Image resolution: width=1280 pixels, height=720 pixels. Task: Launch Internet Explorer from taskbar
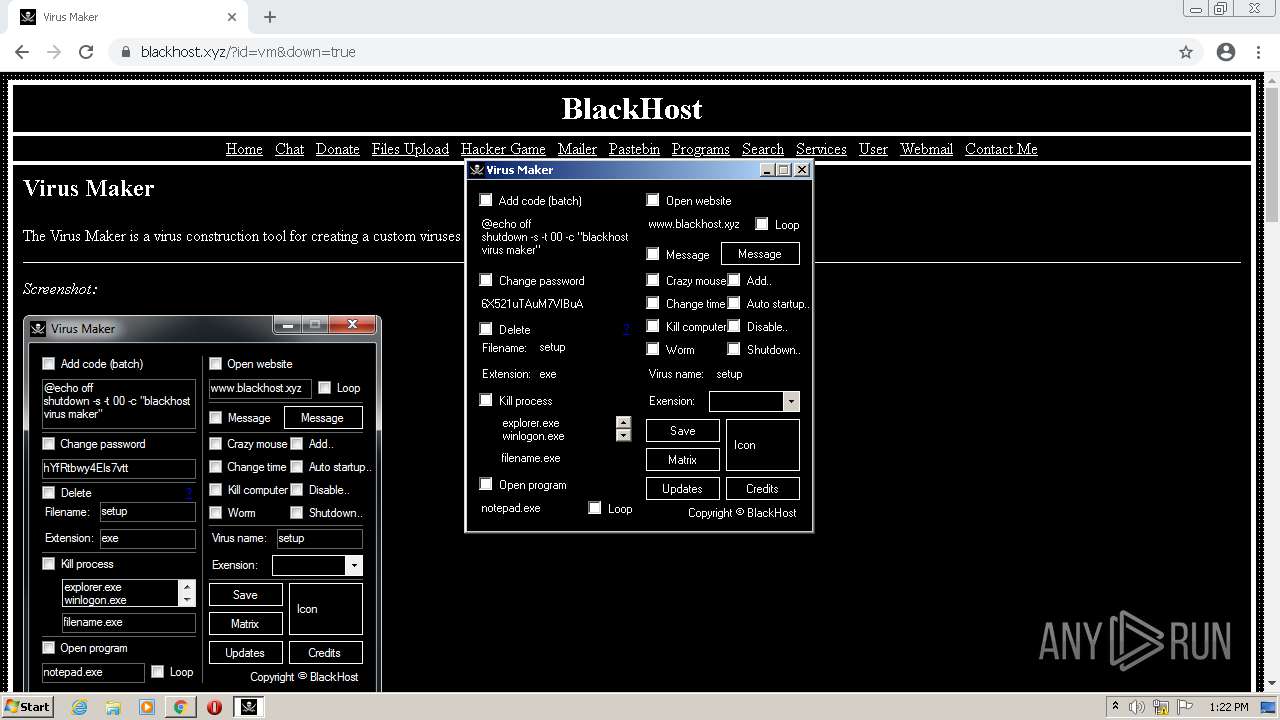point(80,707)
